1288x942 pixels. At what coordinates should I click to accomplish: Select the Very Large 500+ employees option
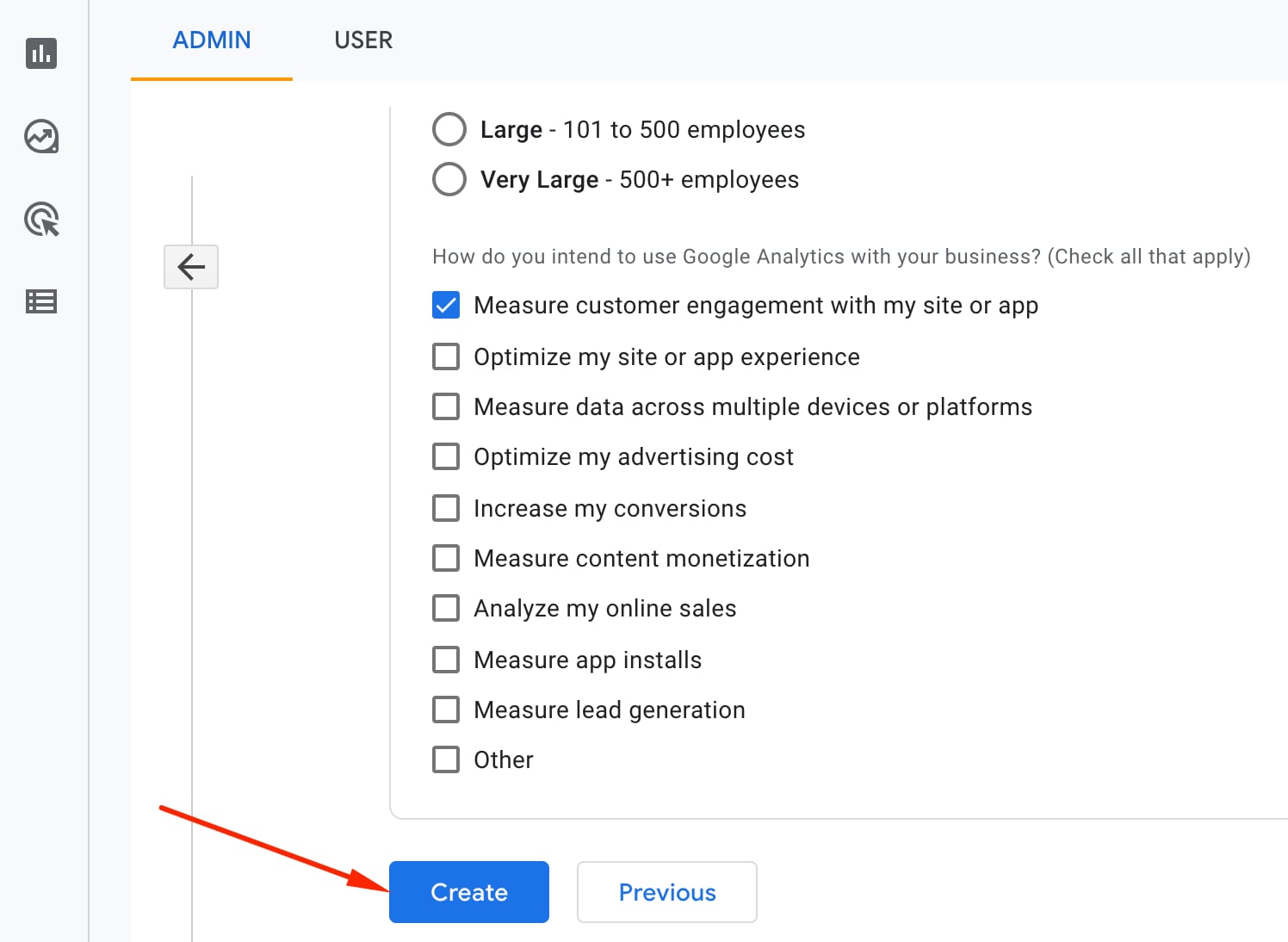[x=449, y=179]
